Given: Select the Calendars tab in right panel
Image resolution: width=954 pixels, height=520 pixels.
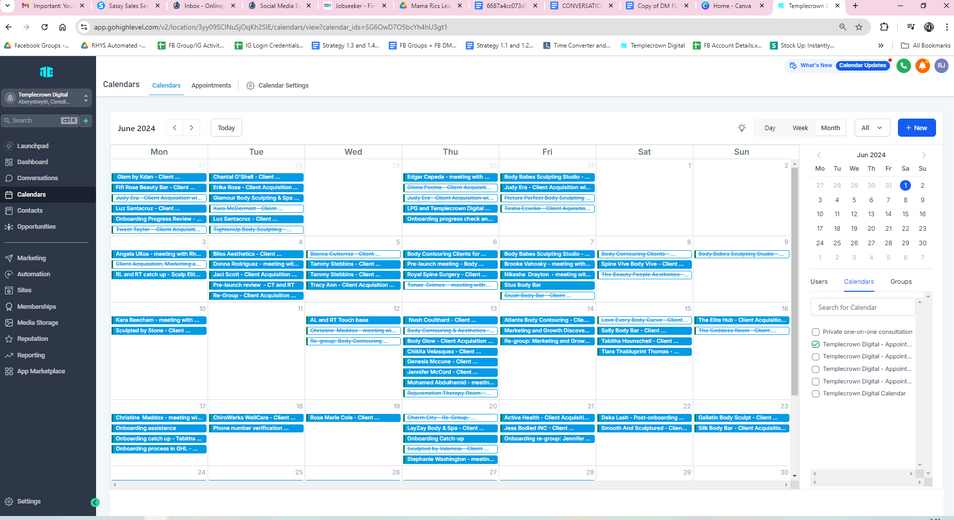Looking at the screenshot, I should (x=858, y=282).
